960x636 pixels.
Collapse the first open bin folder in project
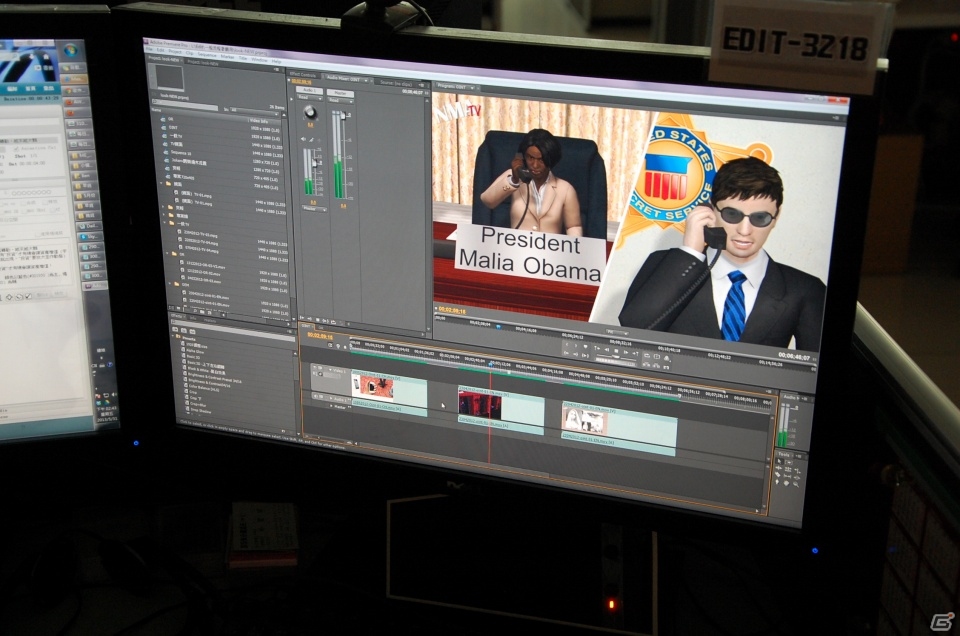[161, 183]
